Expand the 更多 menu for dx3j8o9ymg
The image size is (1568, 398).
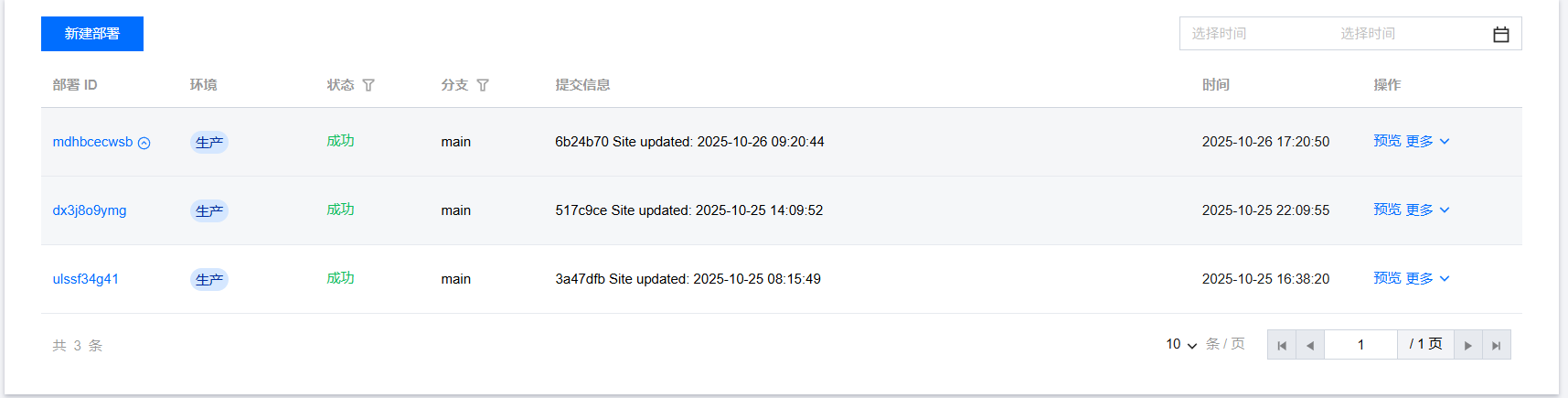tap(1427, 210)
